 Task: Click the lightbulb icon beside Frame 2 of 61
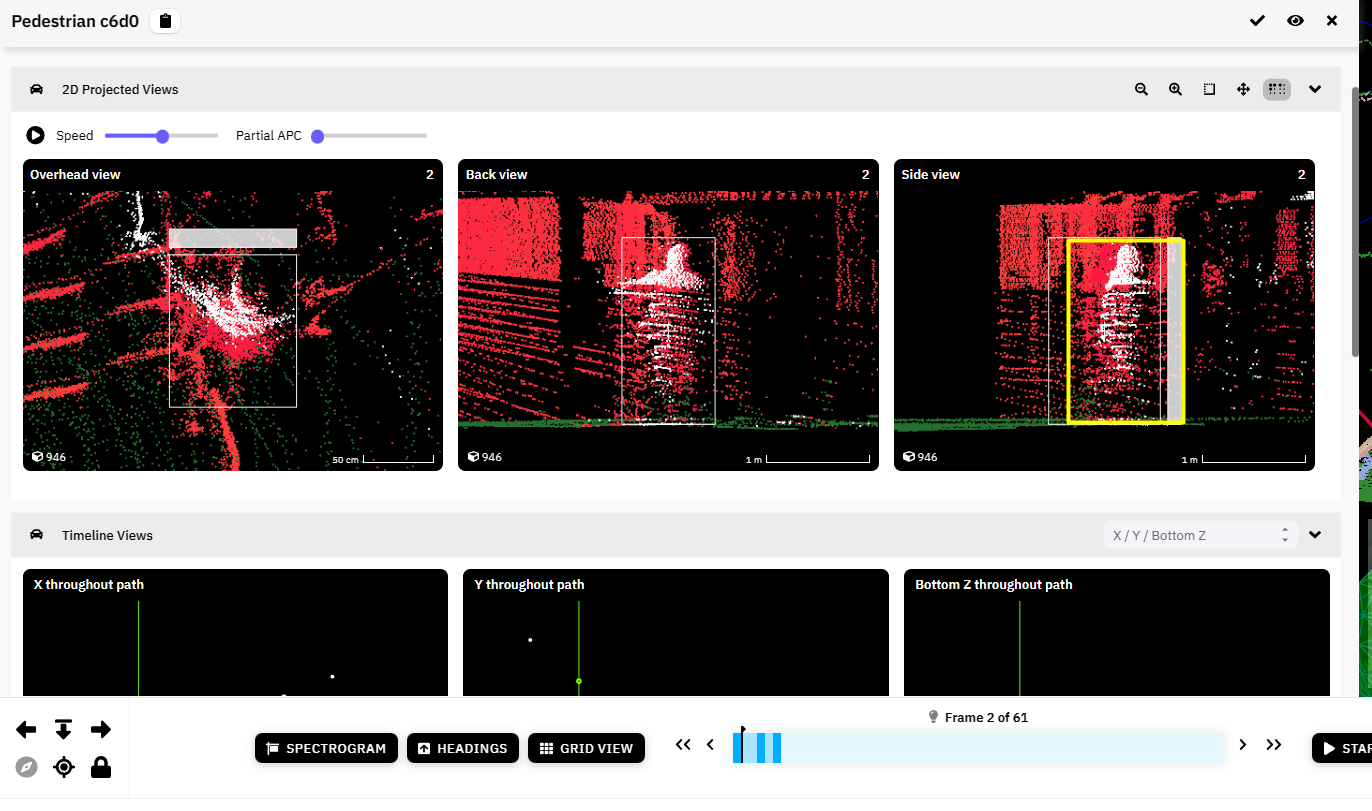coord(933,717)
